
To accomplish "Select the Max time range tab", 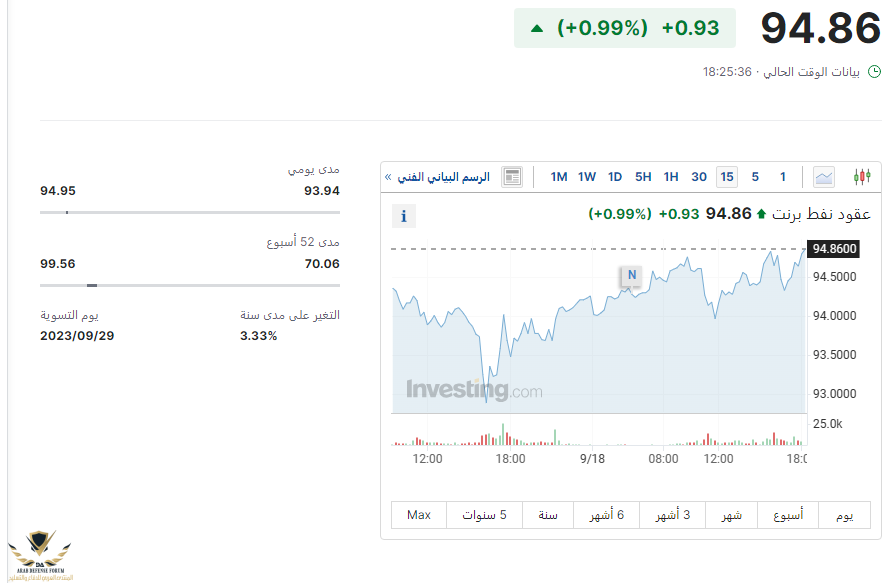I will point(419,515).
